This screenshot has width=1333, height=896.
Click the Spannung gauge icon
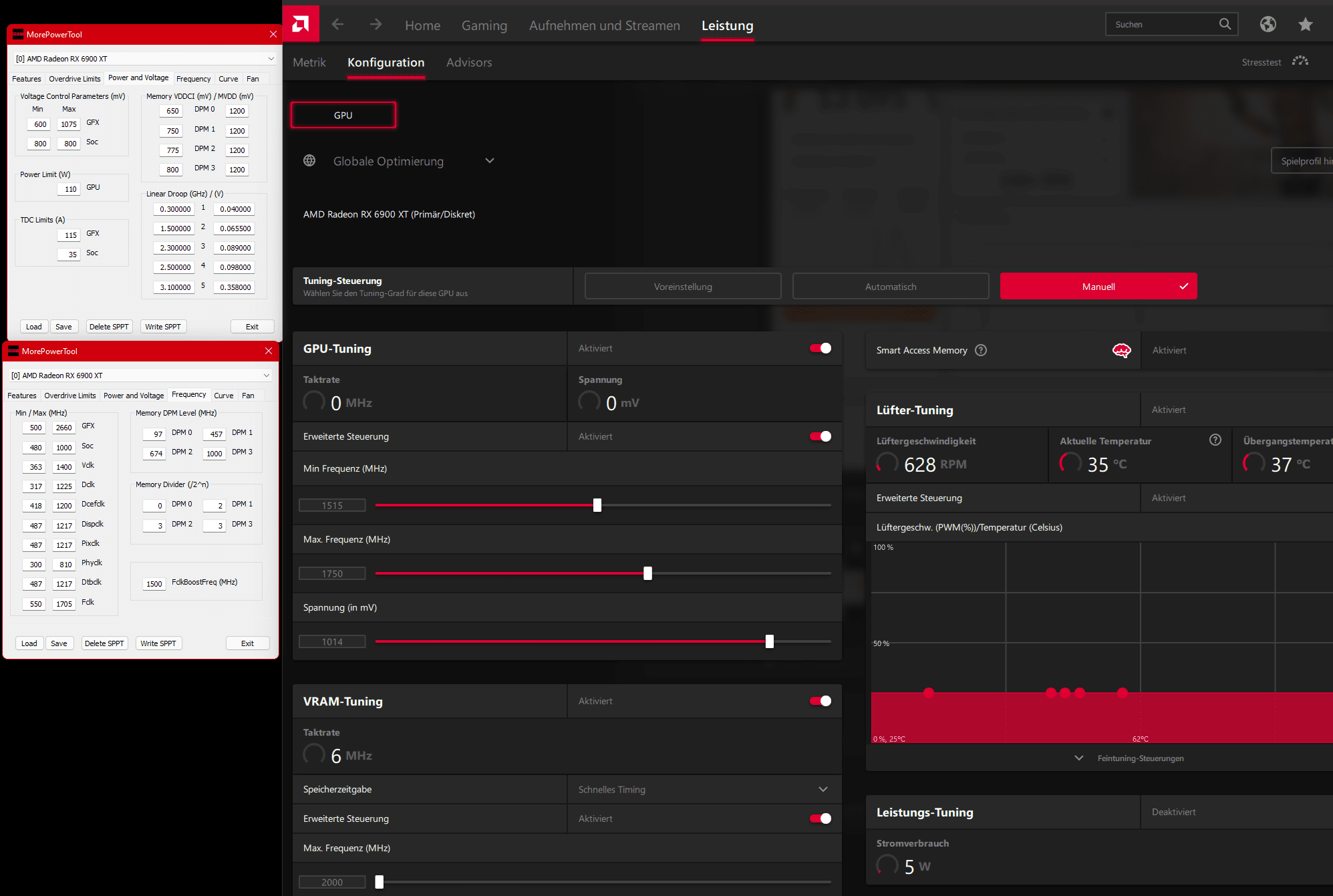[x=589, y=402]
